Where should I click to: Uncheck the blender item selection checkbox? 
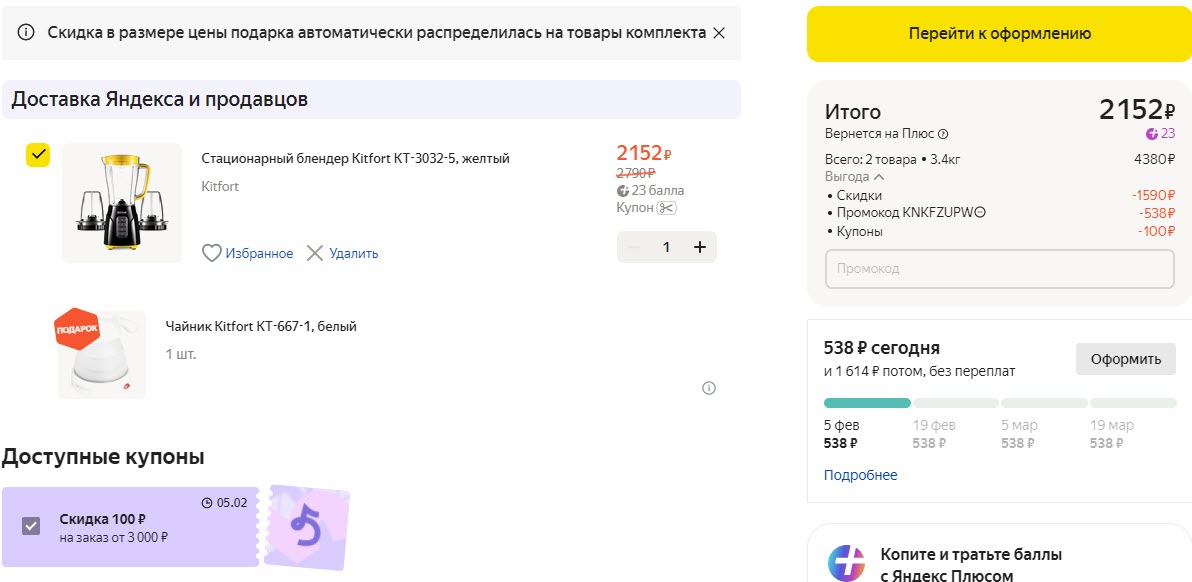tap(38, 155)
